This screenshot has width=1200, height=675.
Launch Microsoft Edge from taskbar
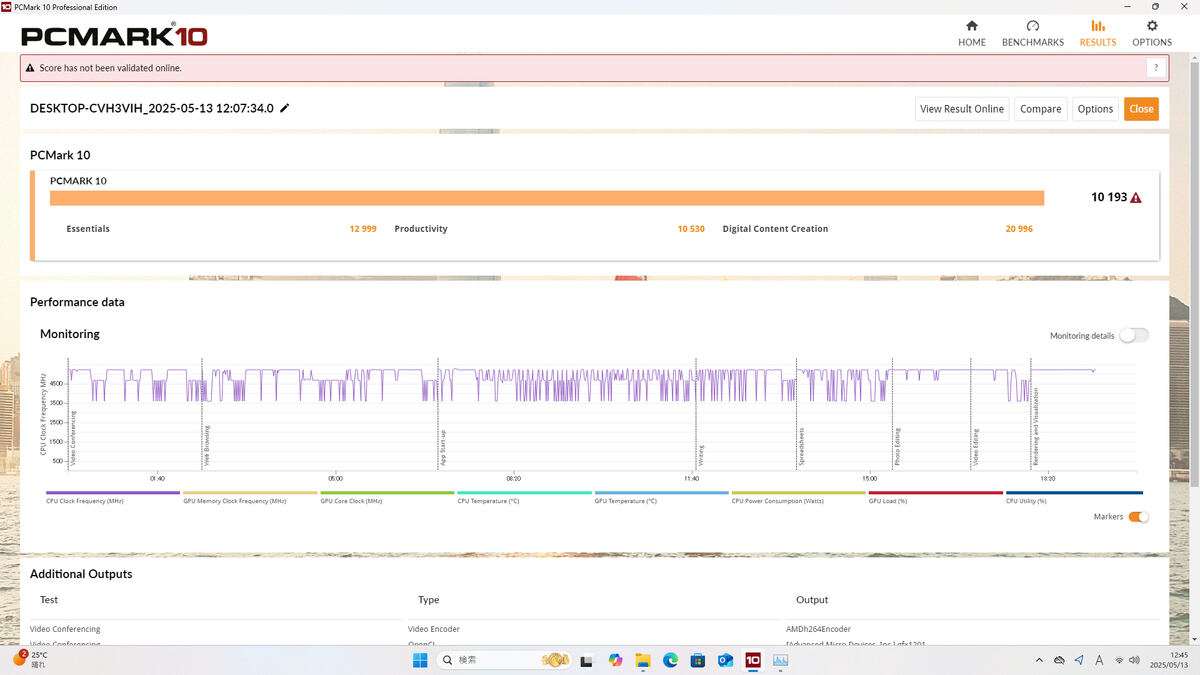[x=670, y=660]
